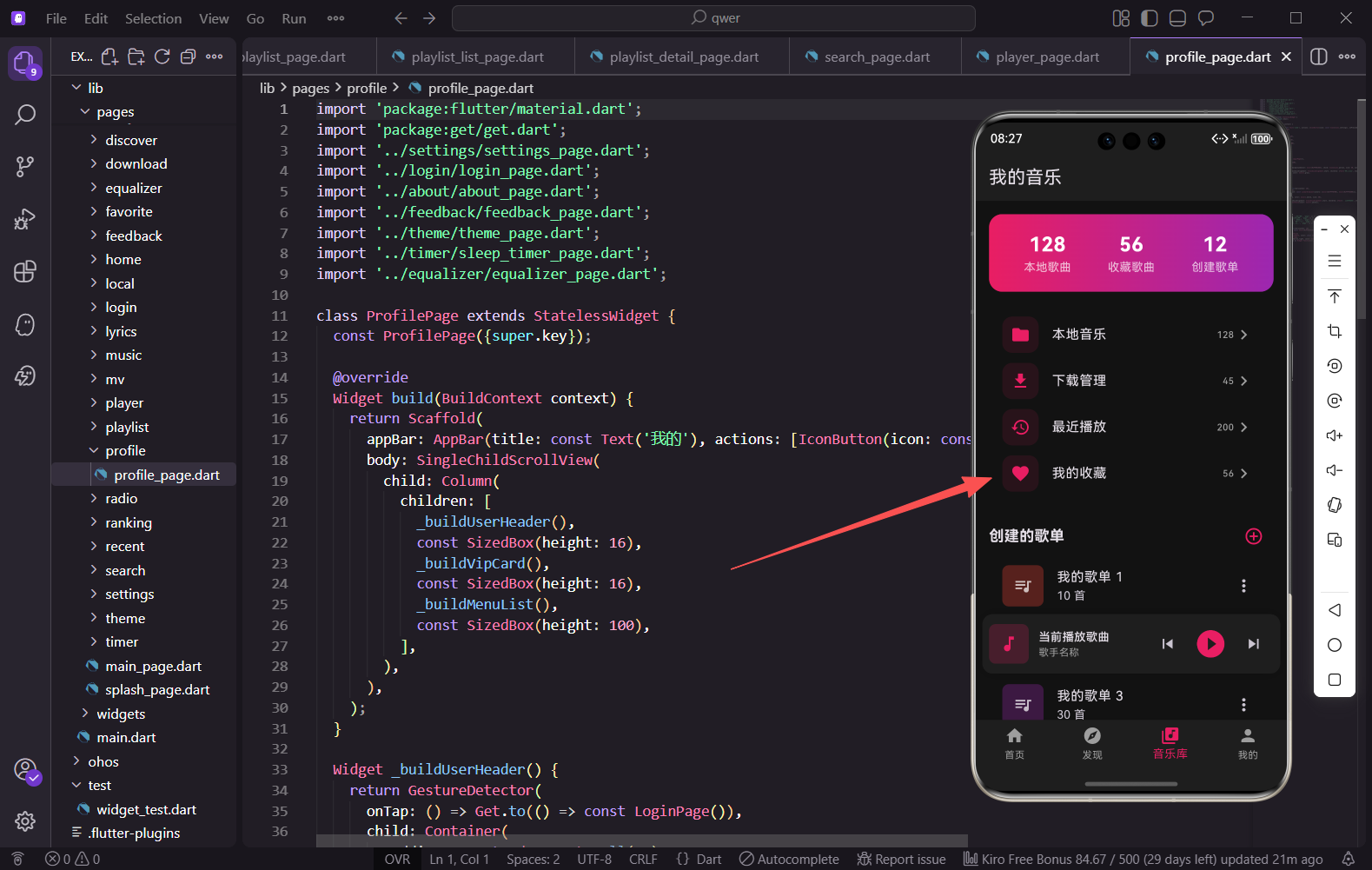This screenshot has height=870, width=1372.
Task: Open the chat panel icon in title bar
Action: 1206,18
